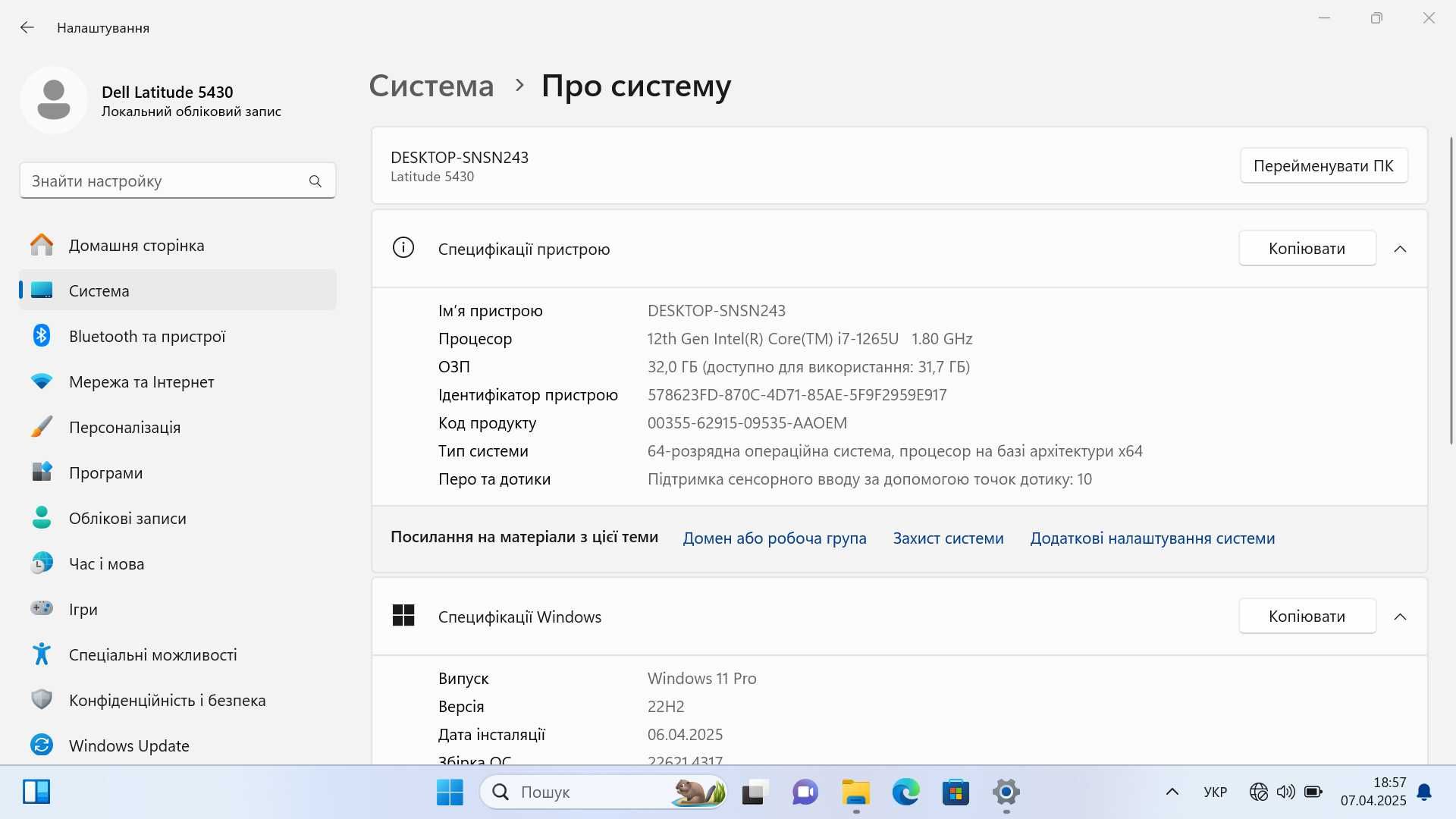The height and width of the screenshot is (819, 1456).
Task: Open the clock and date 18:57
Action: tap(1373, 792)
